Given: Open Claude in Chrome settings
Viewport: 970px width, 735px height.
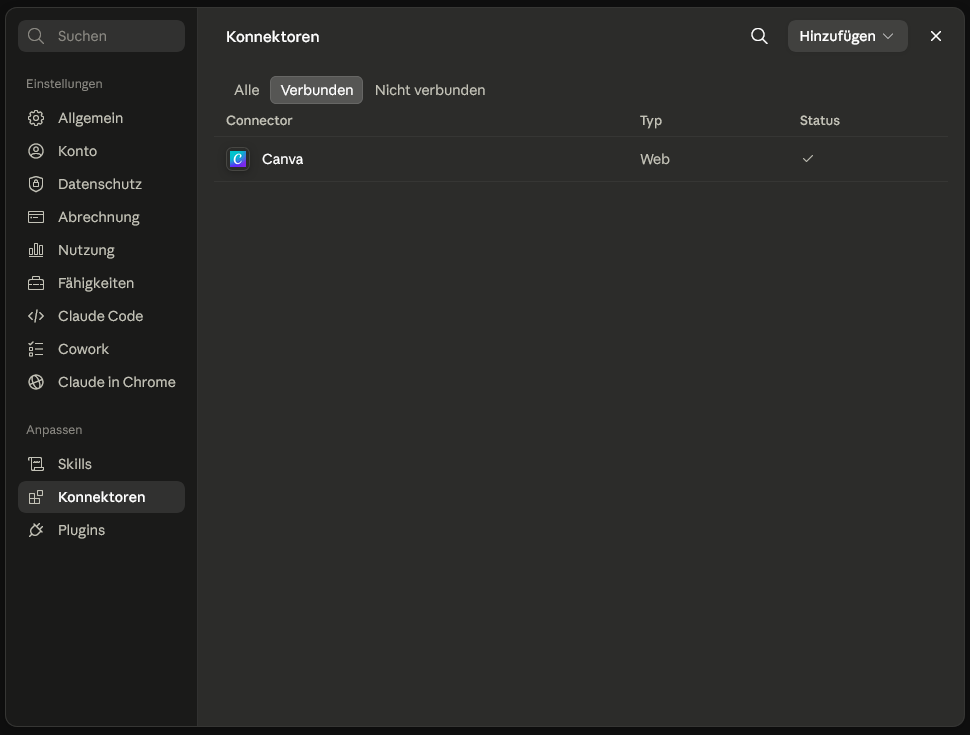Looking at the screenshot, I should [x=101, y=382].
